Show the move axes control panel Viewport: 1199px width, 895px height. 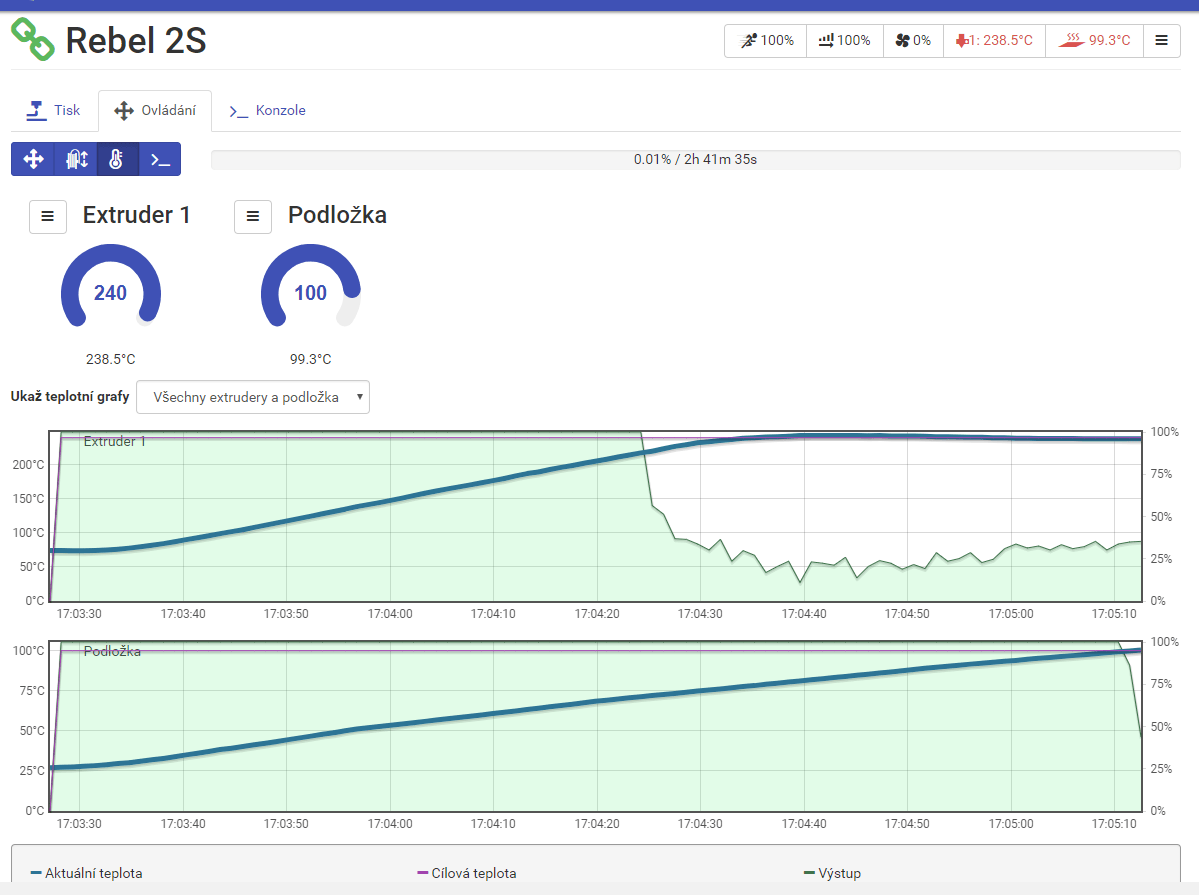click(x=32, y=159)
